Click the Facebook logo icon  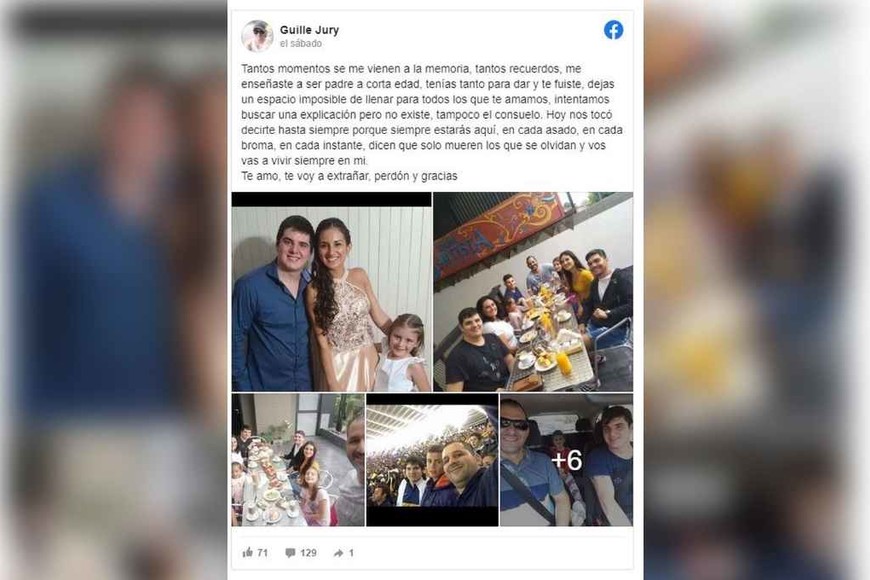(x=613, y=30)
